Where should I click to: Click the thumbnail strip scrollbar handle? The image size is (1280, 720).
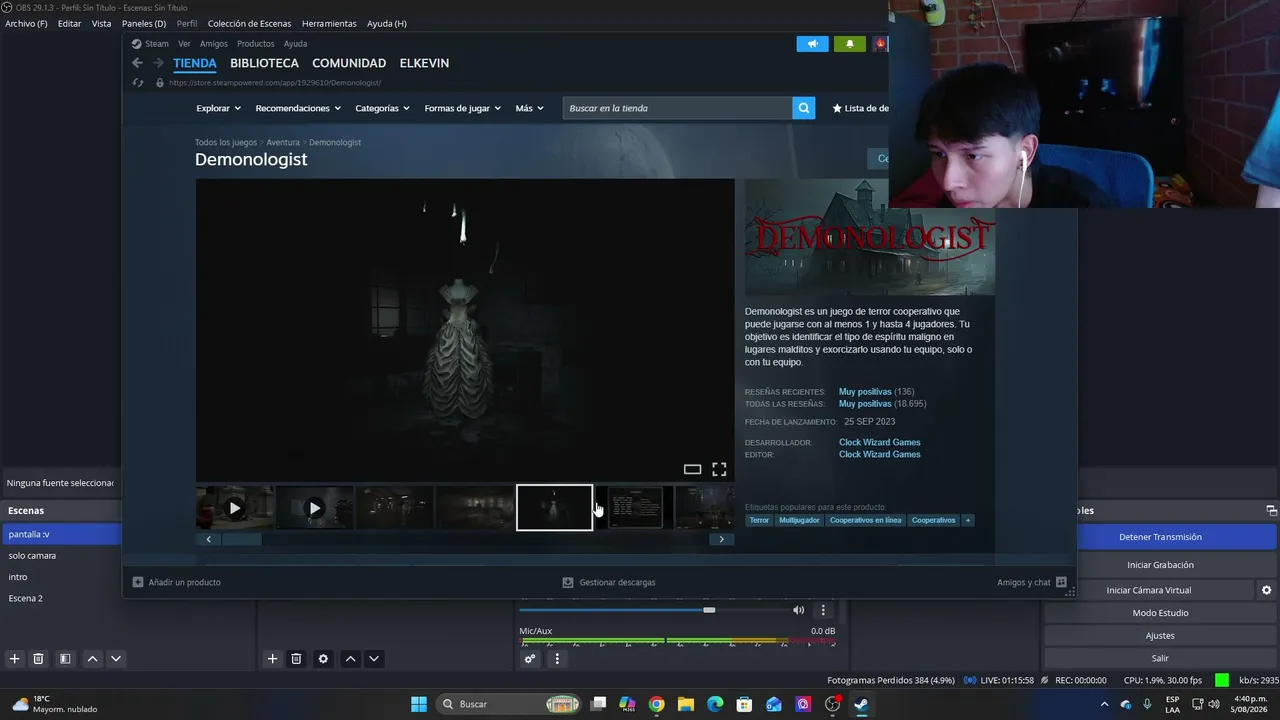241,539
